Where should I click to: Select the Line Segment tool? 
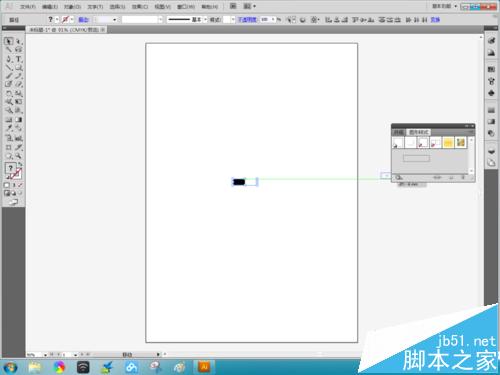click(9, 68)
